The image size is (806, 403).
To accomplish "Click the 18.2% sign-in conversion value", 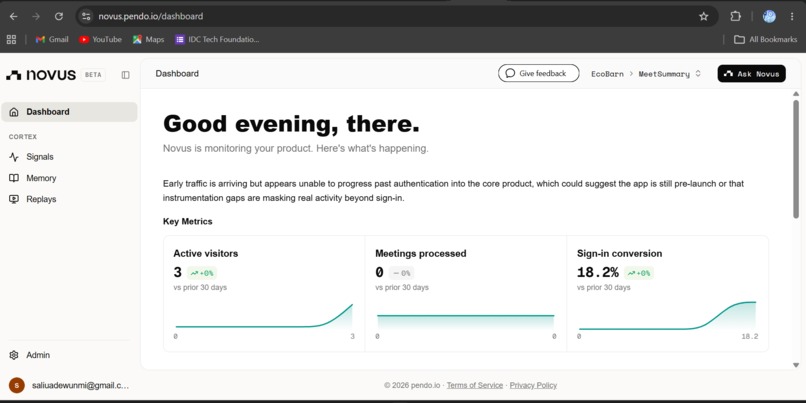I will pyautogui.click(x=597, y=272).
